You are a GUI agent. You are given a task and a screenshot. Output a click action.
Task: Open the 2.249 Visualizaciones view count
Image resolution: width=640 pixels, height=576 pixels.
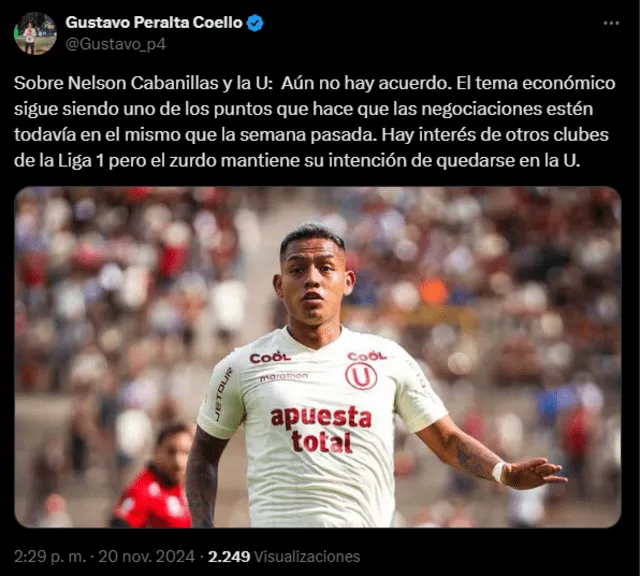[x=284, y=556]
